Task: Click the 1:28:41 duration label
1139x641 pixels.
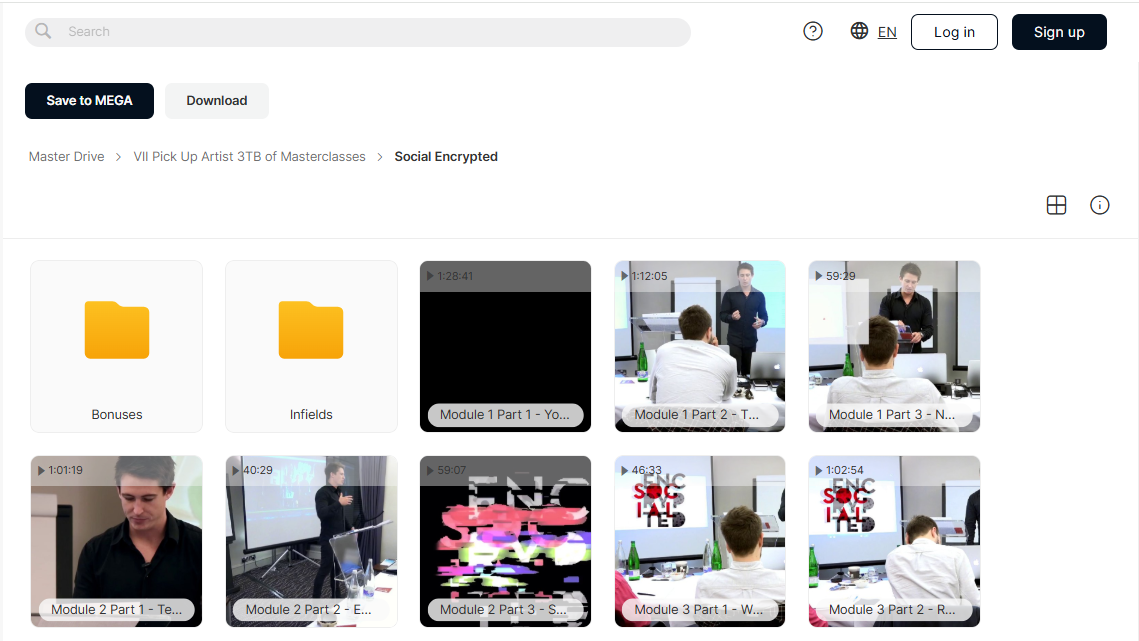Action: click(455, 276)
